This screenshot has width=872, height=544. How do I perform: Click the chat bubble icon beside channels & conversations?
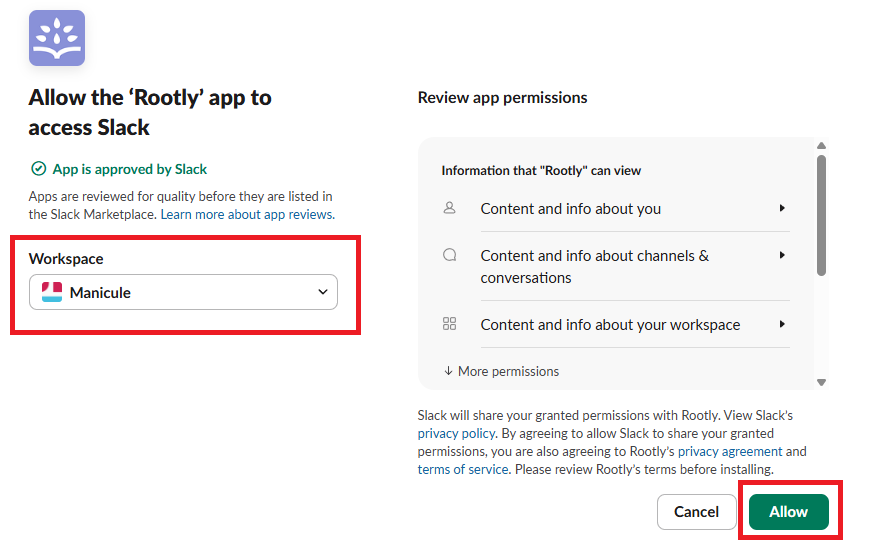(x=449, y=255)
